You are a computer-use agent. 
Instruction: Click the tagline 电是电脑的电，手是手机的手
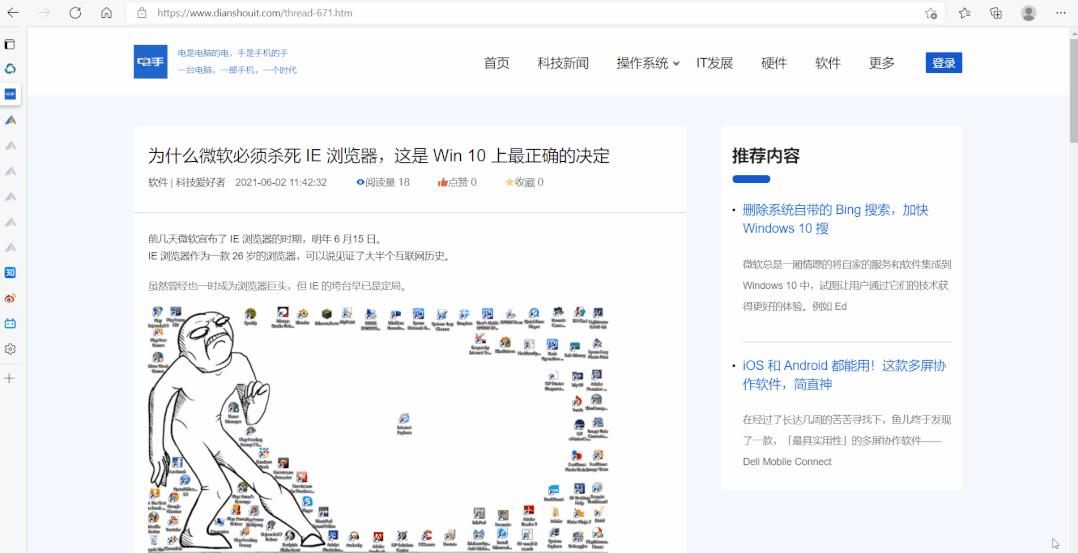coord(232,53)
